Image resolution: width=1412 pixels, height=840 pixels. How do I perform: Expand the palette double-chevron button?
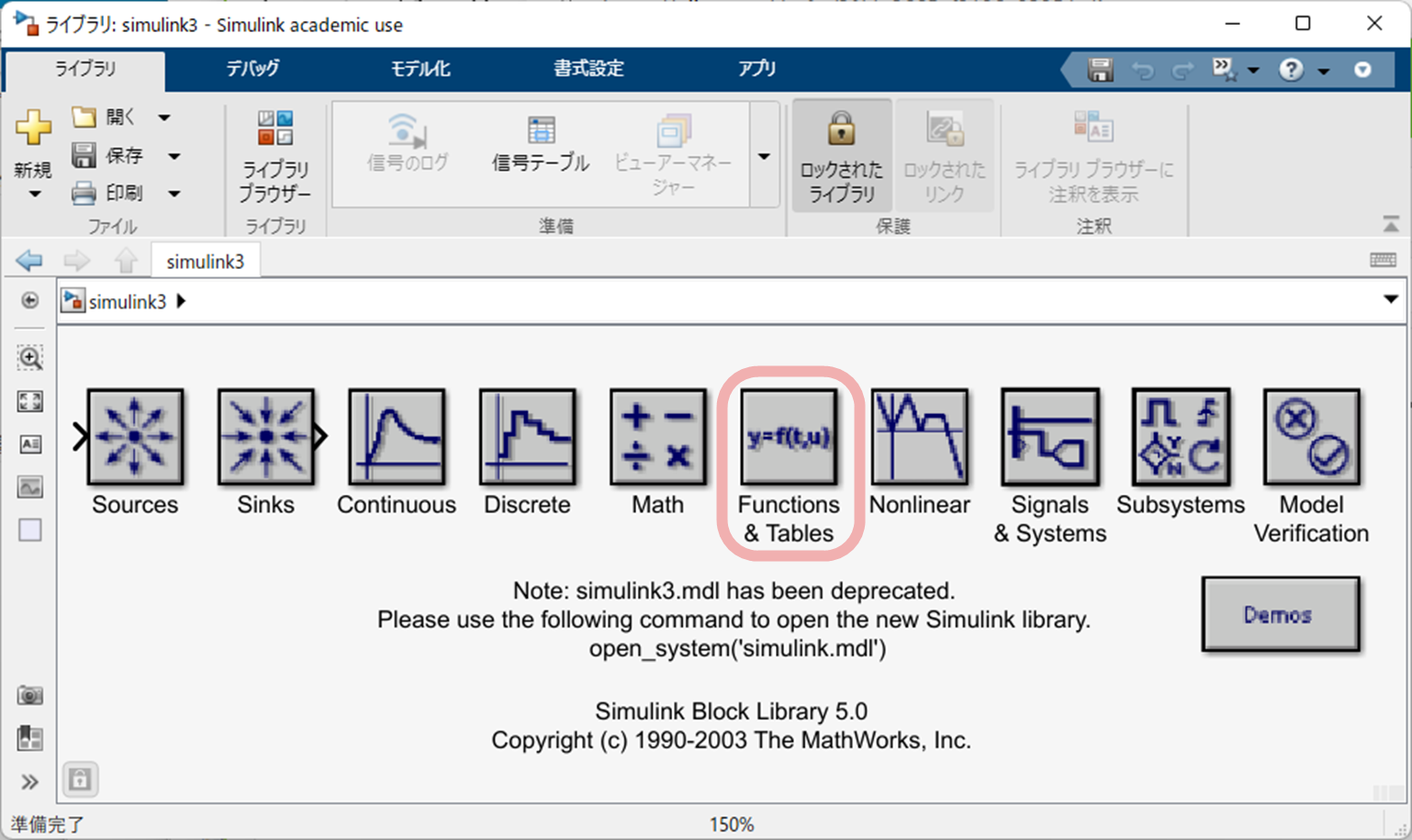click(30, 782)
